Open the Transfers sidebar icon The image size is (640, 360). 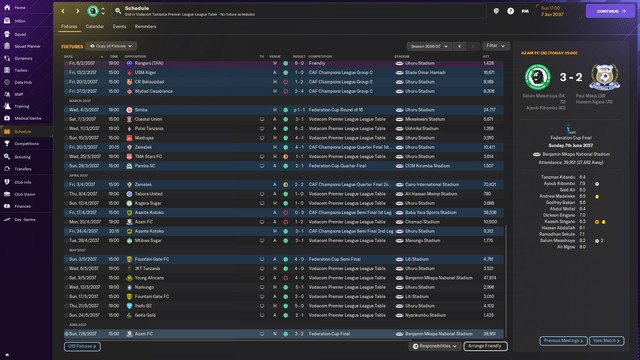[x=7, y=169]
